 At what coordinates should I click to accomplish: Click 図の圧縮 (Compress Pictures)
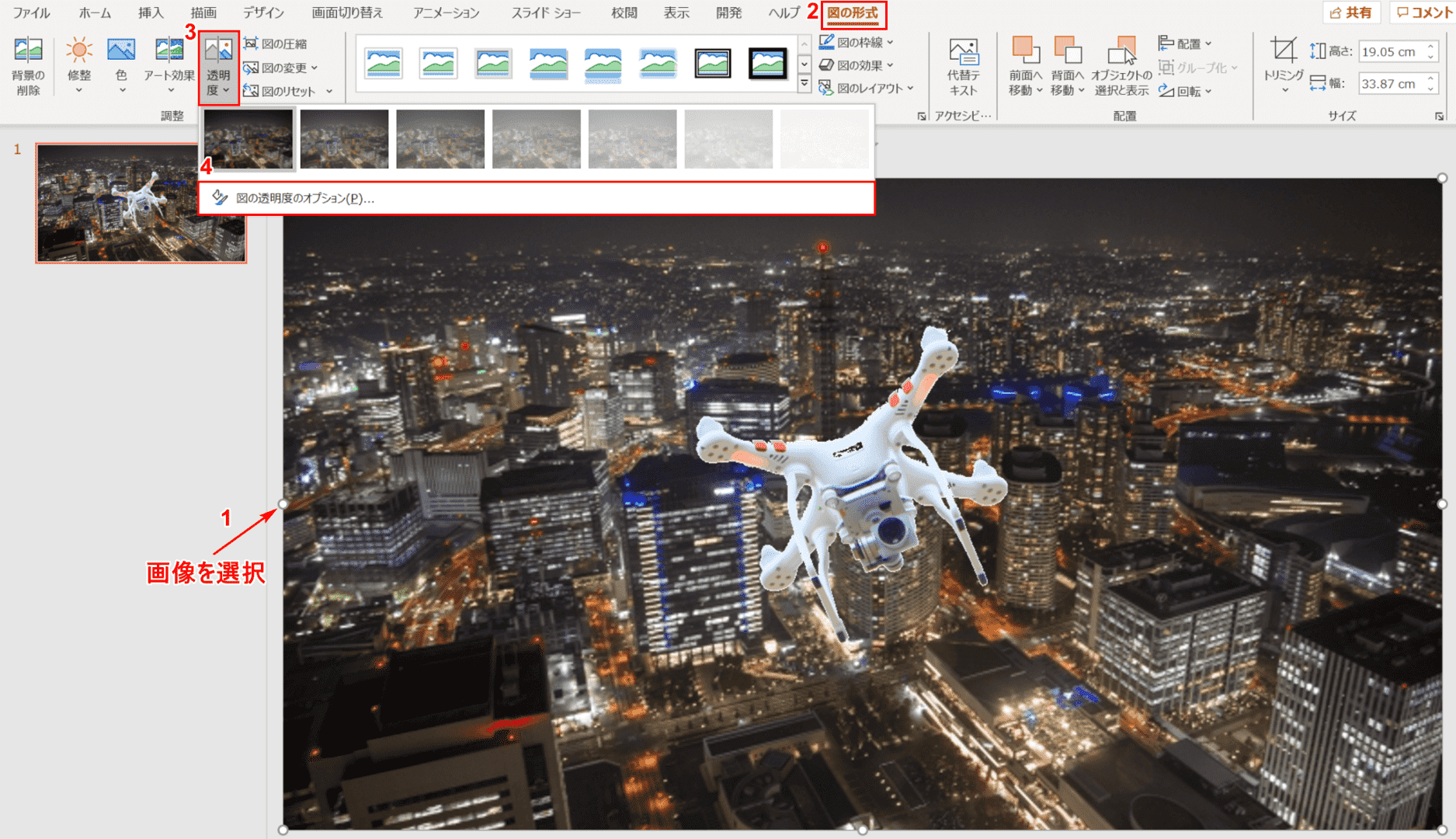(x=276, y=44)
